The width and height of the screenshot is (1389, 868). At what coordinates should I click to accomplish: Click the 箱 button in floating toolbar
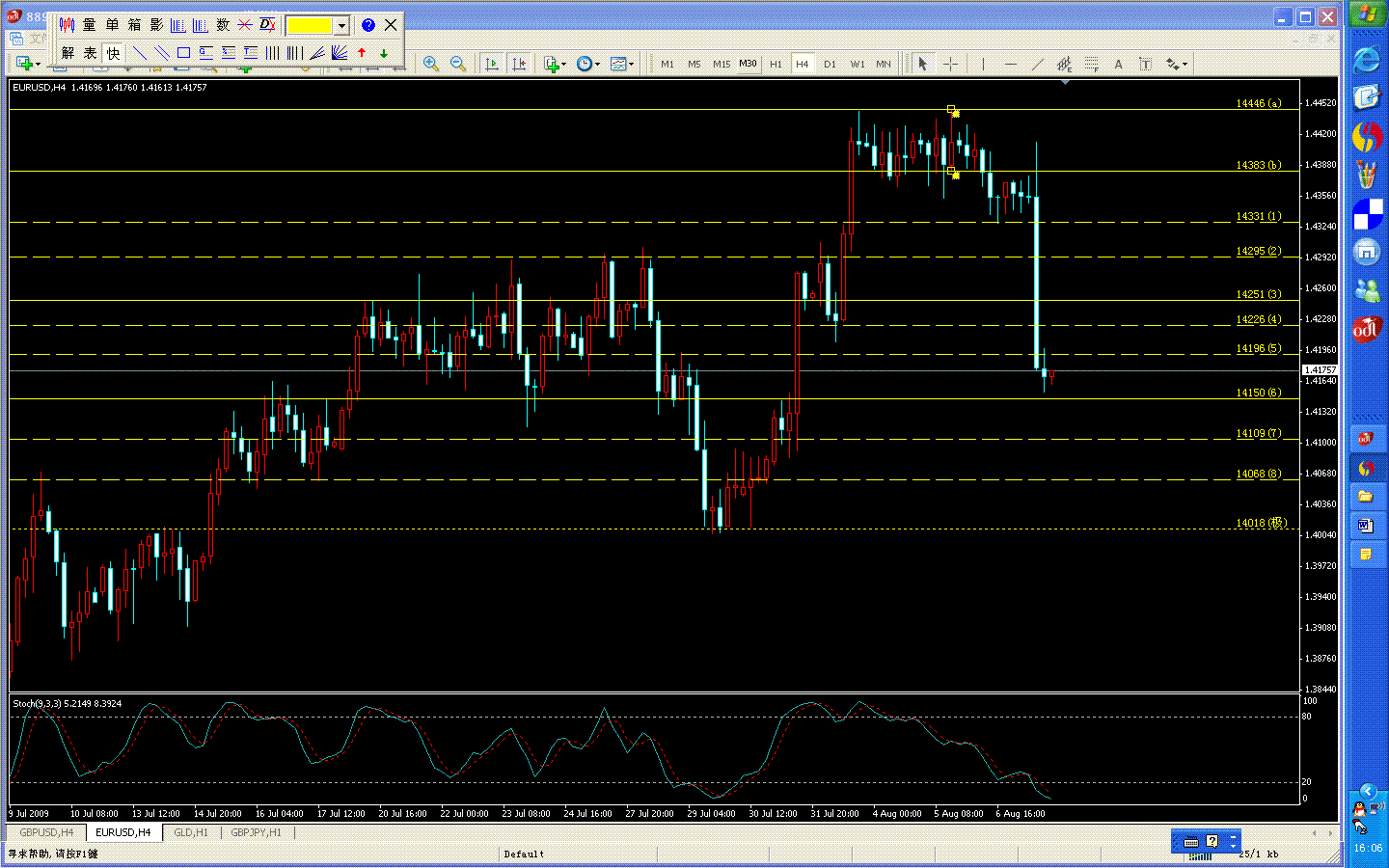coord(134,25)
